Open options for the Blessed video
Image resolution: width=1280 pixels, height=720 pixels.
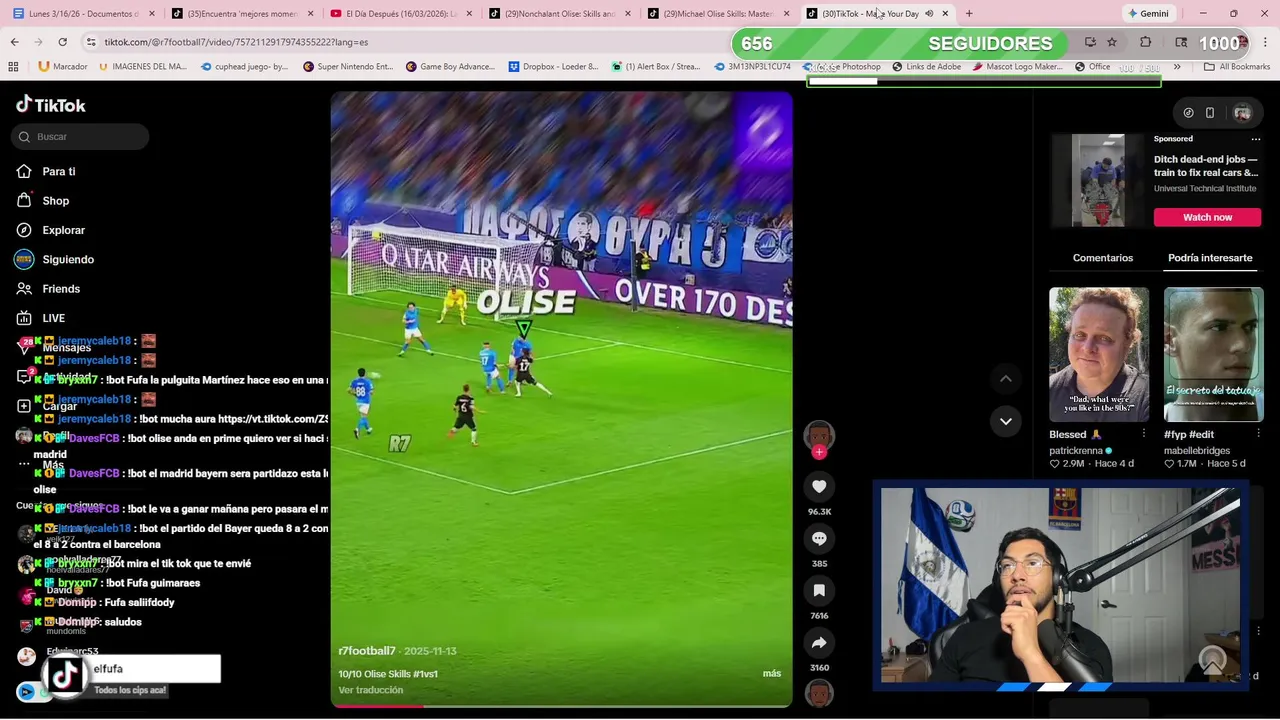point(1144,434)
